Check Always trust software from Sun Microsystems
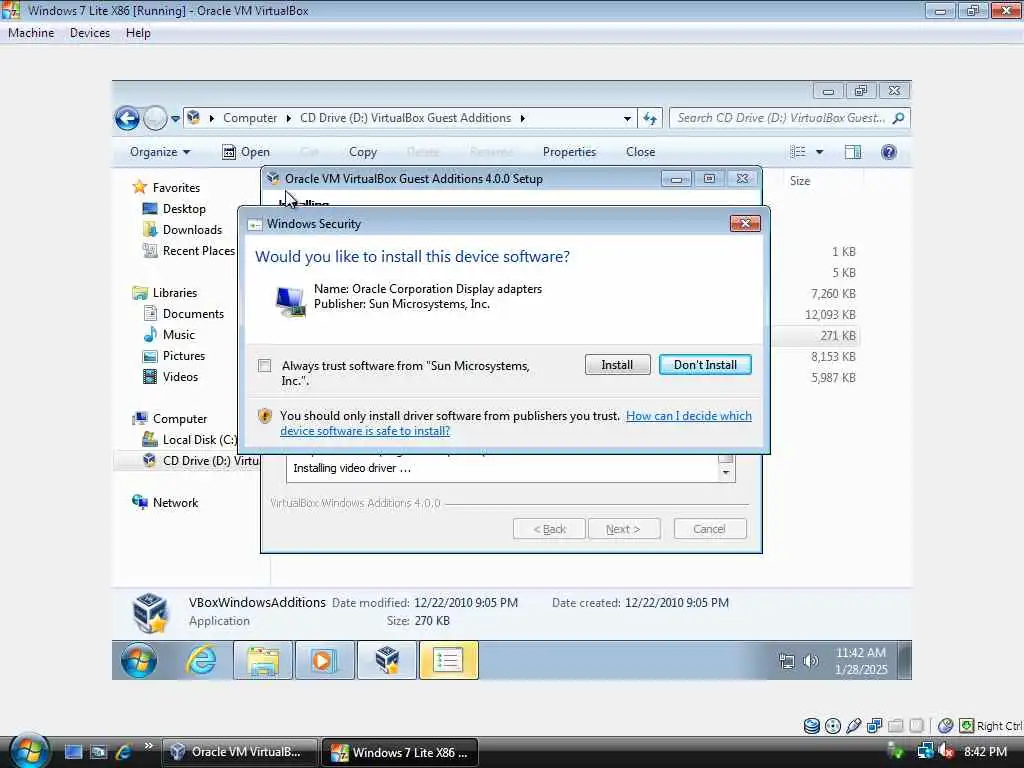The height and width of the screenshot is (768, 1024). pyautogui.click(x=264, y=366)
